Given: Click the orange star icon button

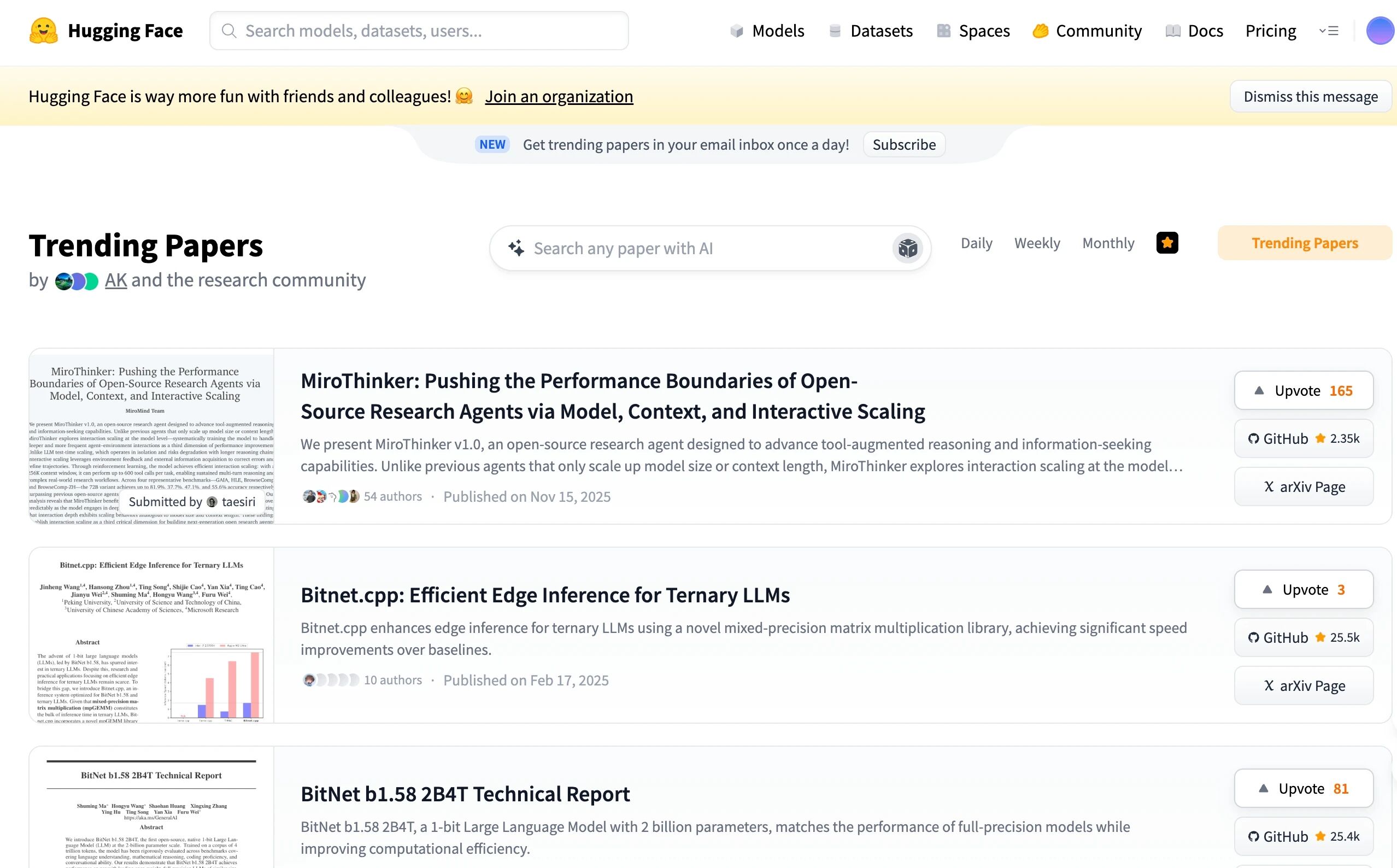Looking at the screenshot, I should 1167,243.
